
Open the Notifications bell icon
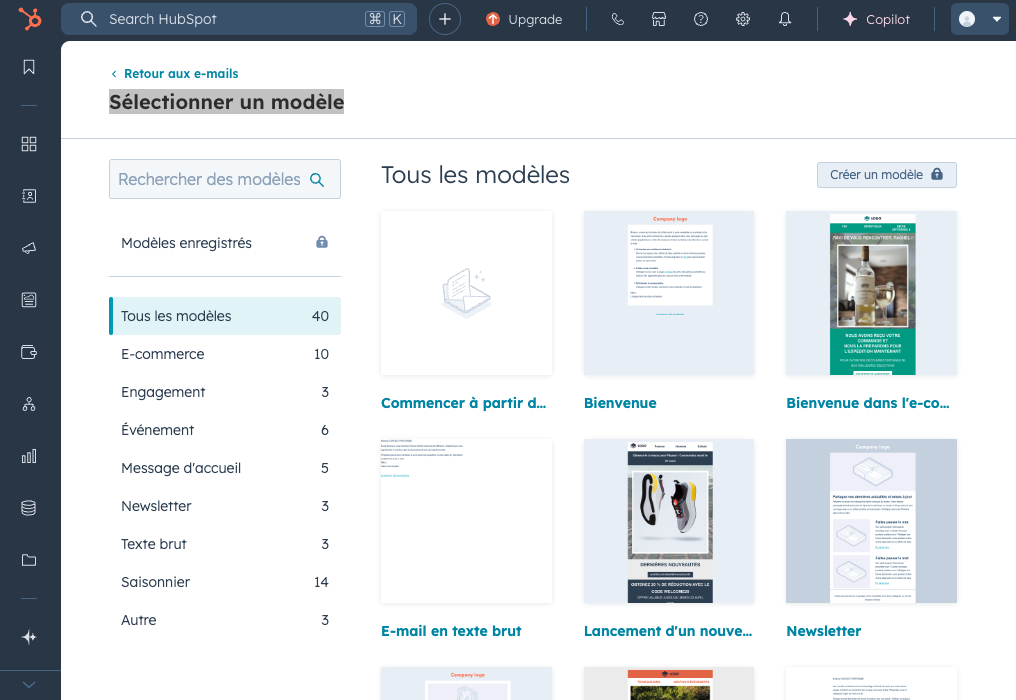click(785, 19)
